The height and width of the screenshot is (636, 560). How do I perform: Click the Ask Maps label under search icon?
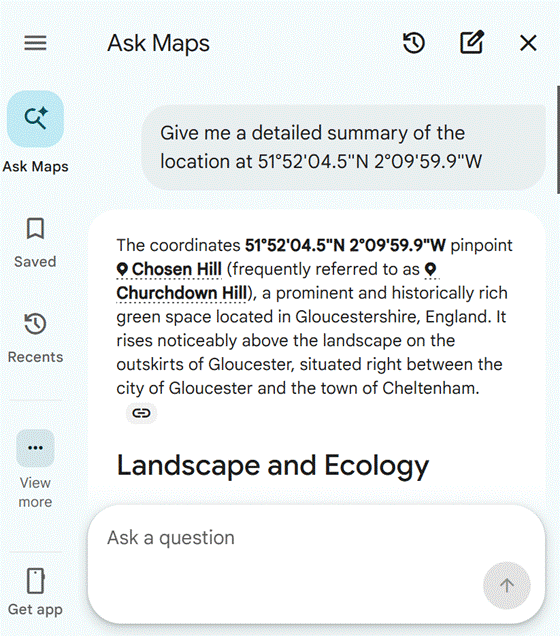pos(35,167)
